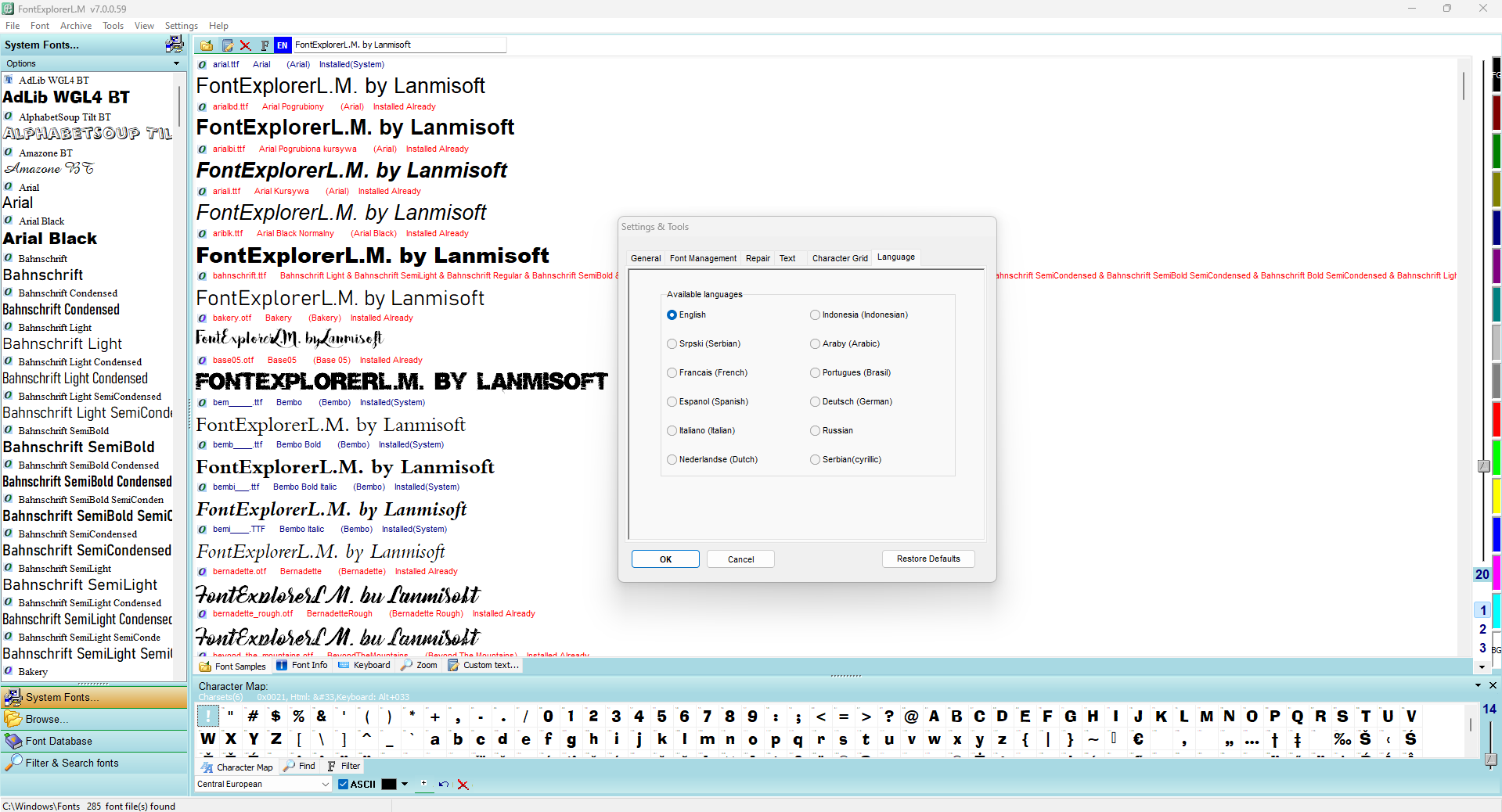This screenshot has height=812, width=1502.
Task: Switch to the Font Management tab
Action: 703,258
